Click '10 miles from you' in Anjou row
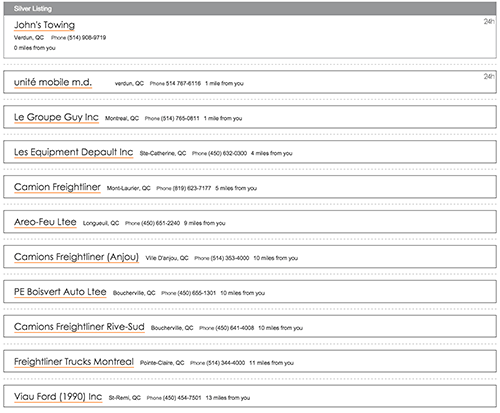 pyautogui.click(x=276, y=258)
